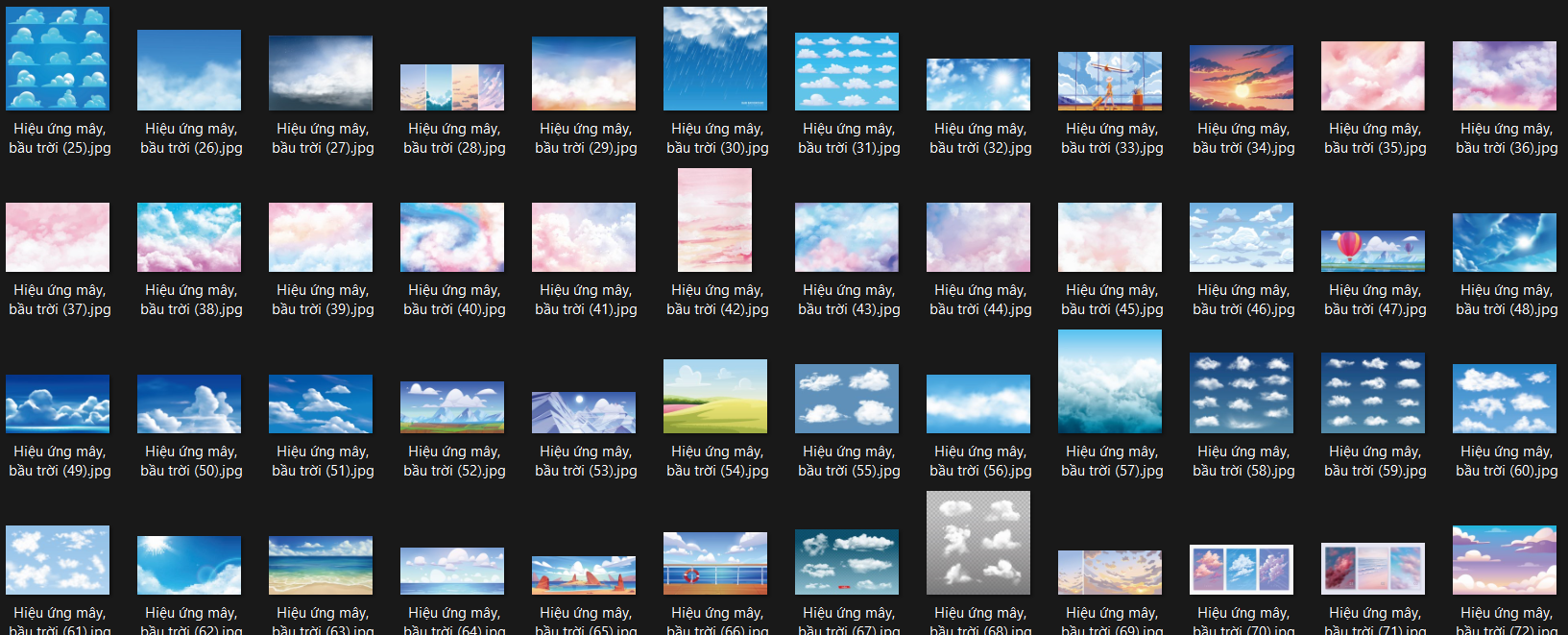Select the sailboats at sea image (65).jpg

[584, 575]
